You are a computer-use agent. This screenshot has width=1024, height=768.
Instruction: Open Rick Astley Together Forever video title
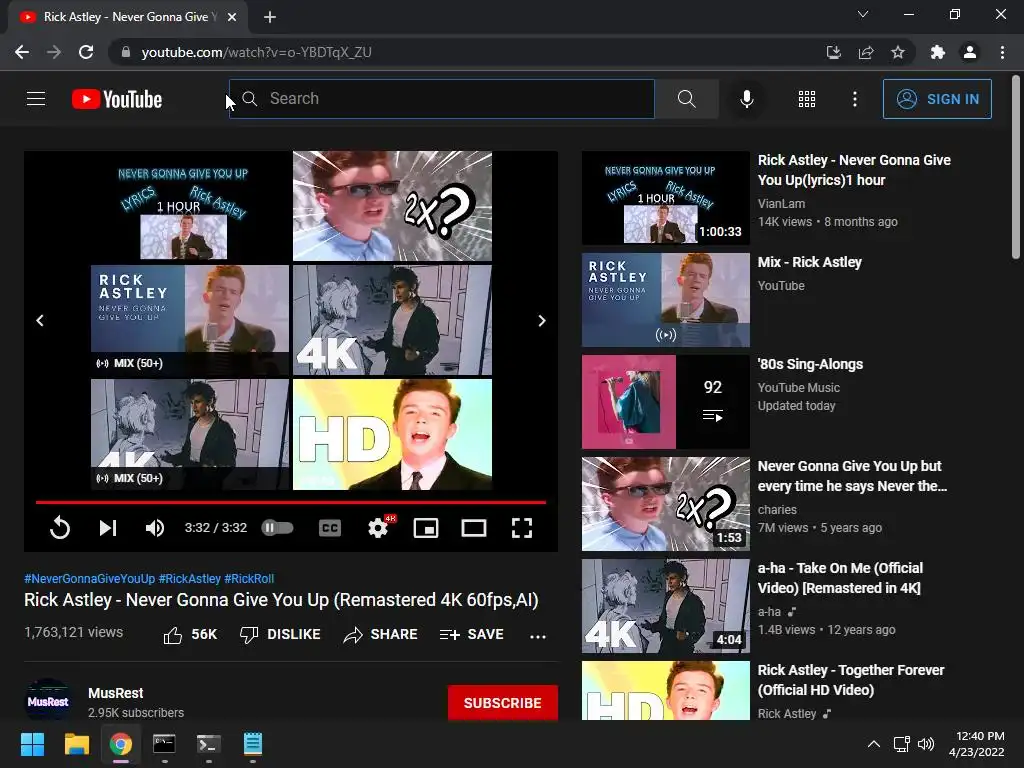click(851, 680)
